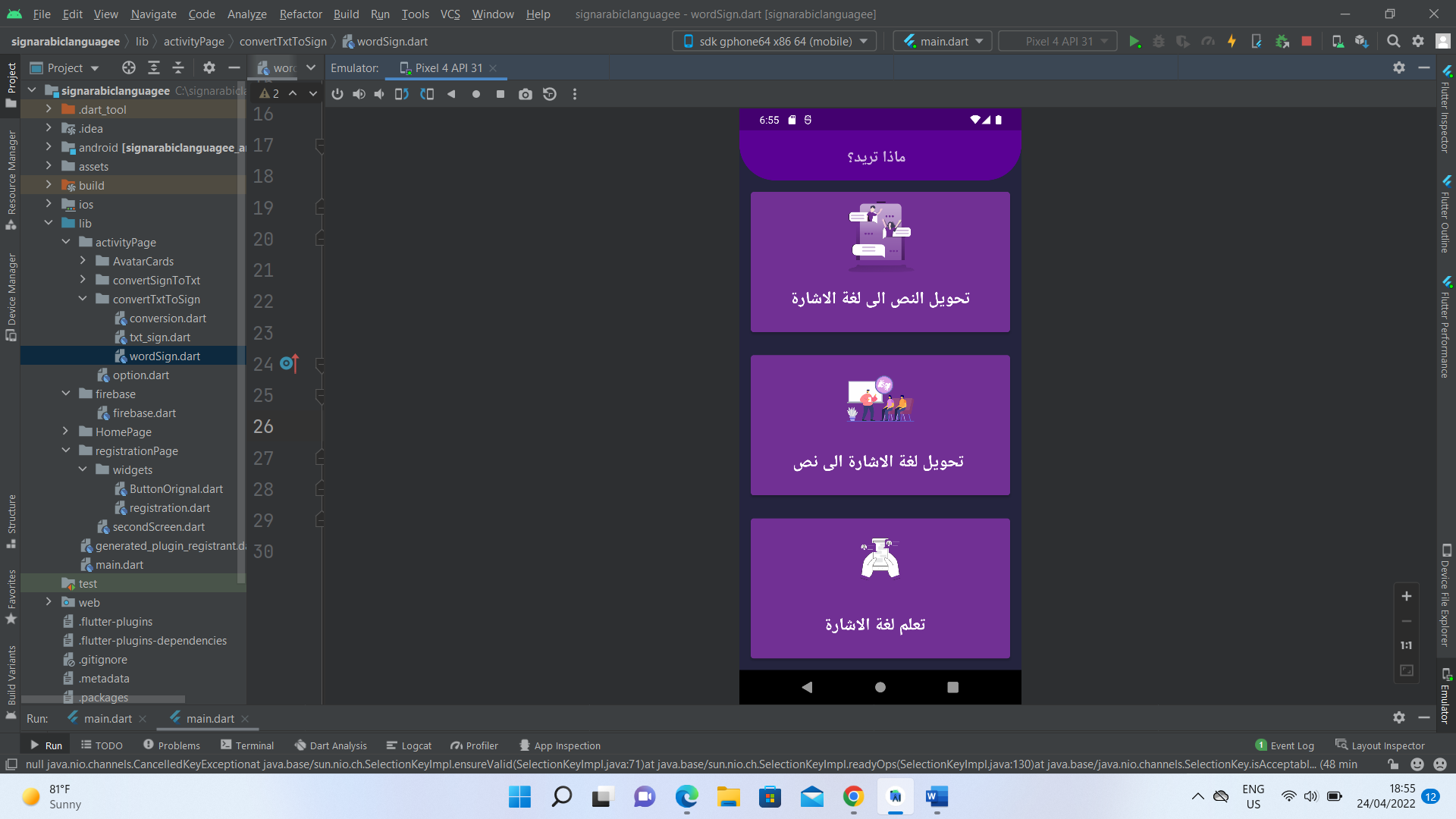Hot reload the Flutter app with the yellow lightning icon
Screen dimensions: 1456x819
tap(1232, 41)
